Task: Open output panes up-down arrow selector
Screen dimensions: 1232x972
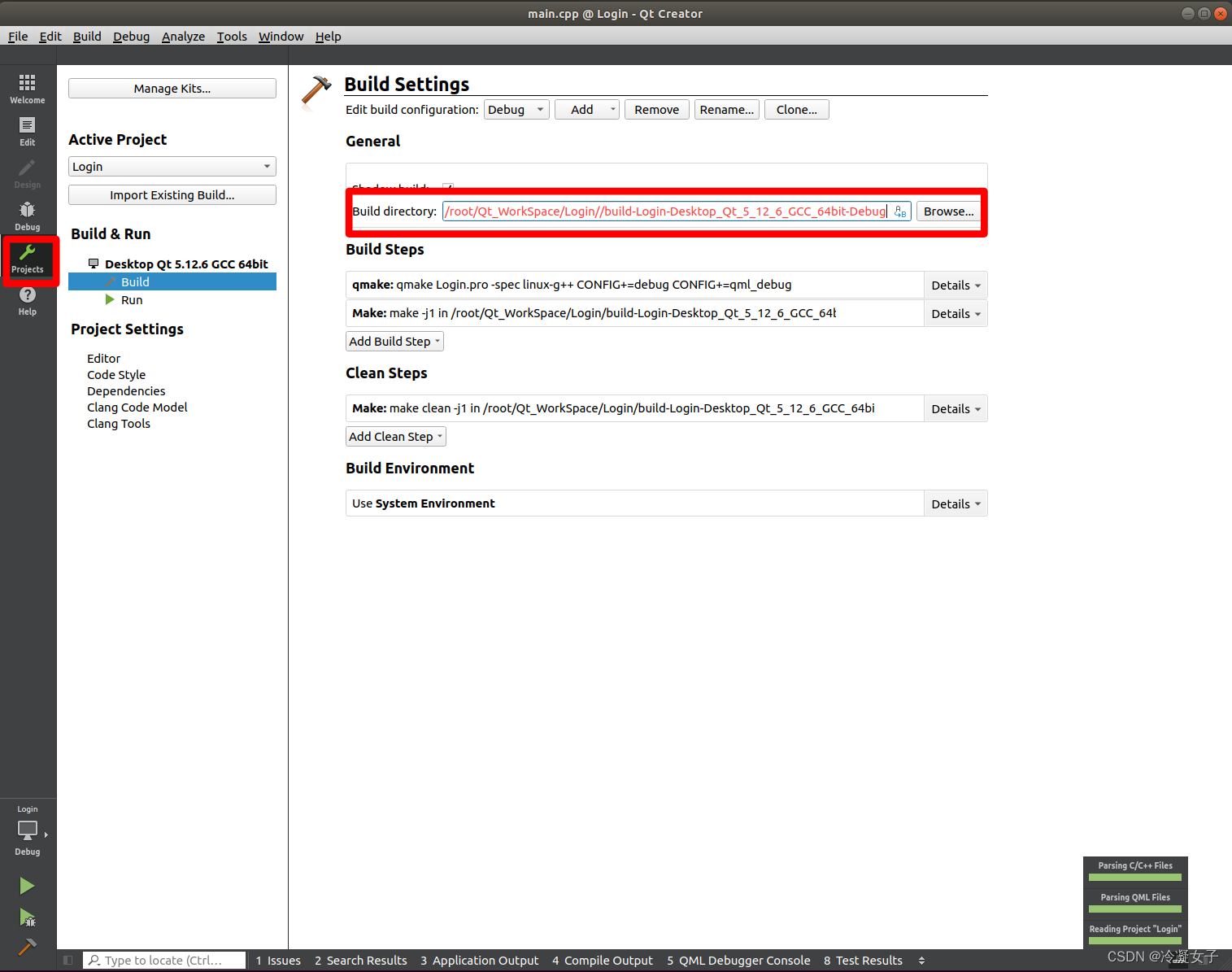Action: tap(921, 961)
